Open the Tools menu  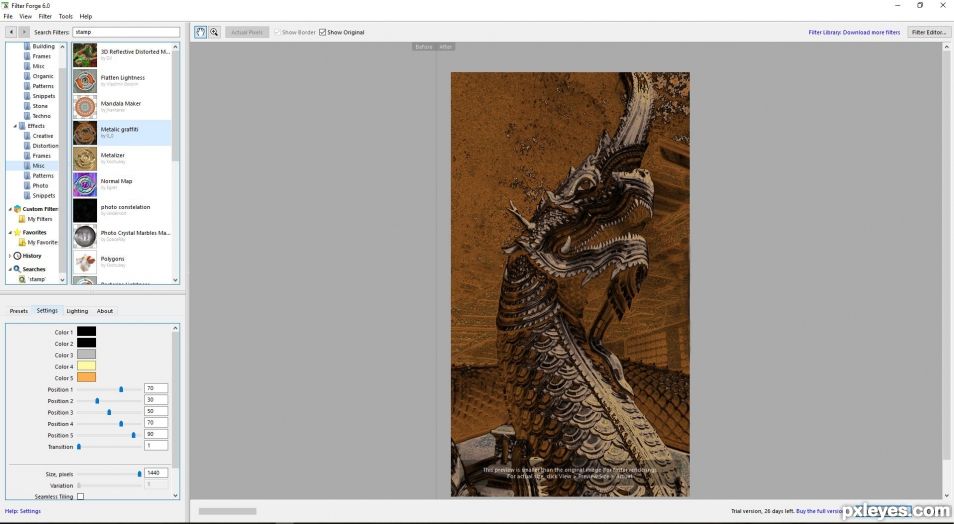click(65, 16)
